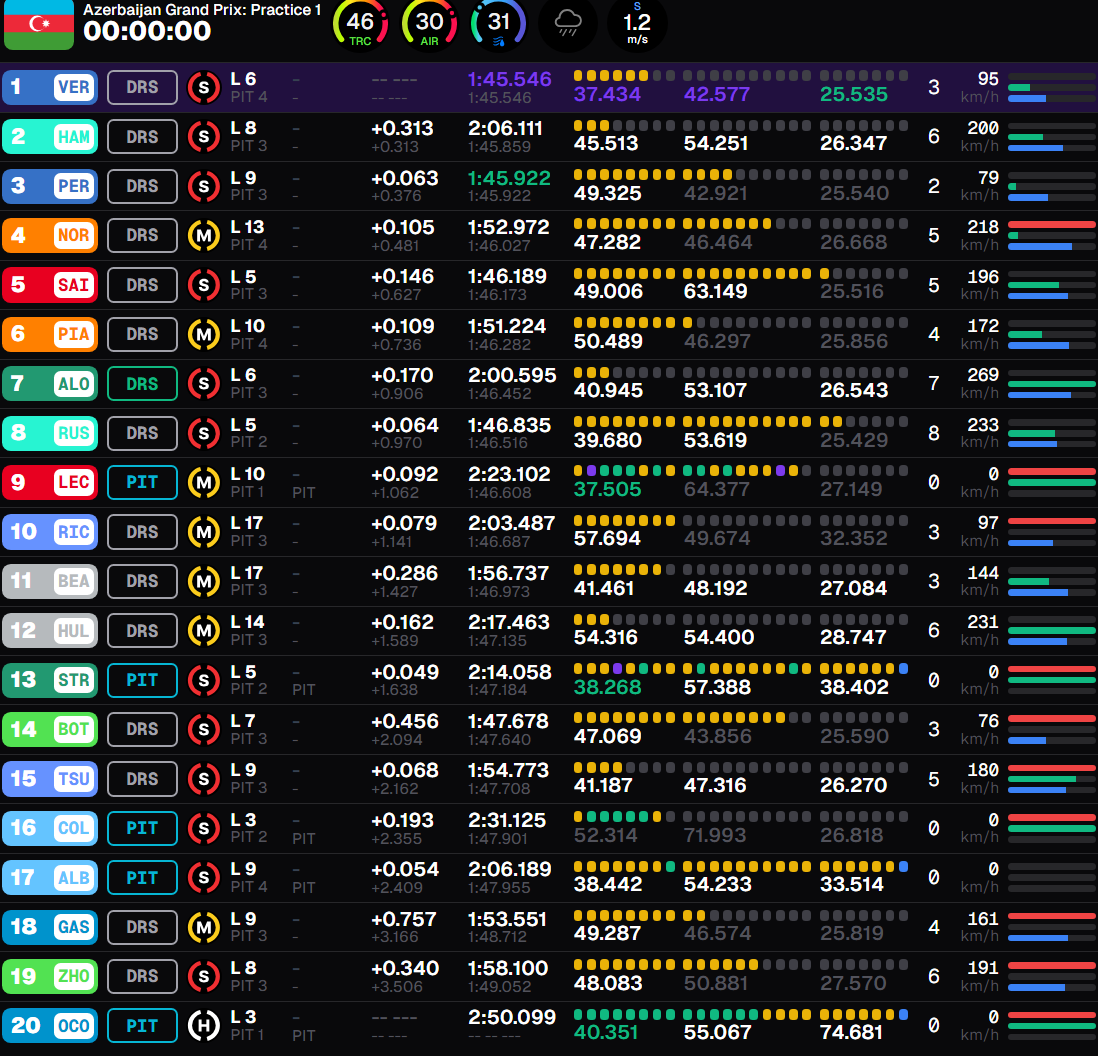Click RIC's lap count L 17
The image size is (1098, 1056).
click(x=246, y=524)
